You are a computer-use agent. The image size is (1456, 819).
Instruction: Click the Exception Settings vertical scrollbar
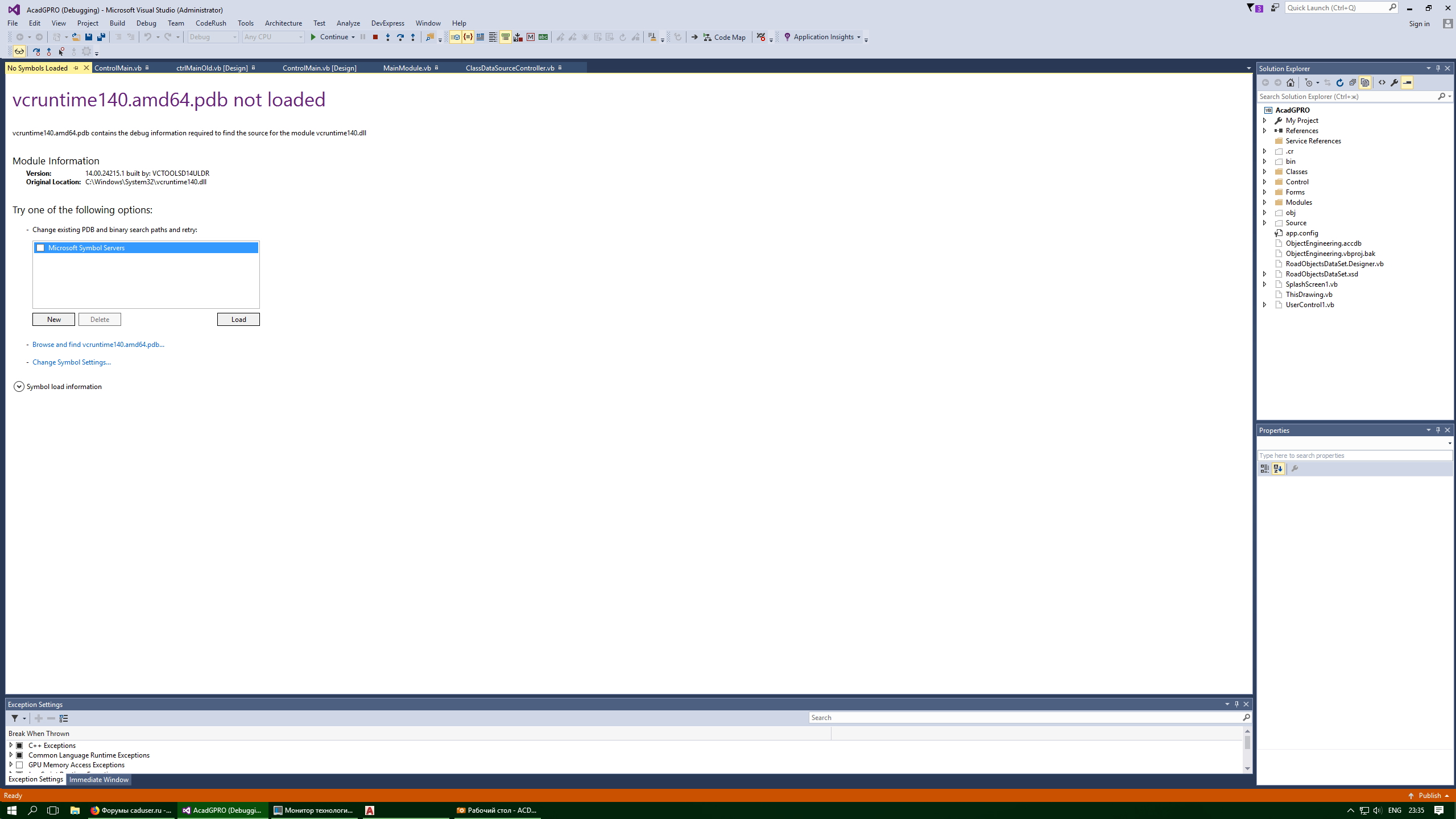point(1248,750)
